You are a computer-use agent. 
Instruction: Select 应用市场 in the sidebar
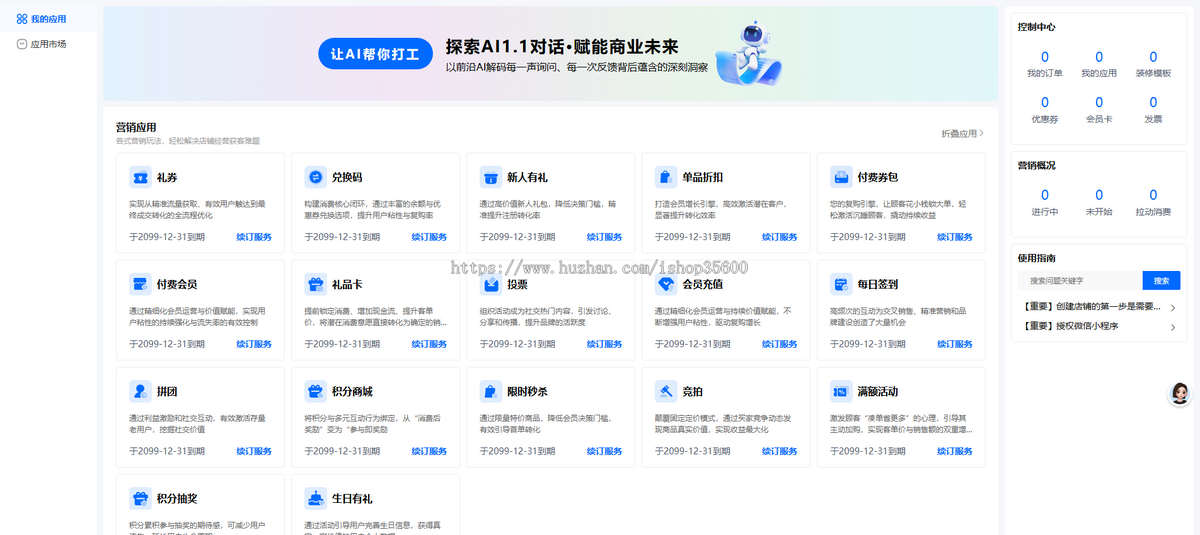[x=48, y=44]
